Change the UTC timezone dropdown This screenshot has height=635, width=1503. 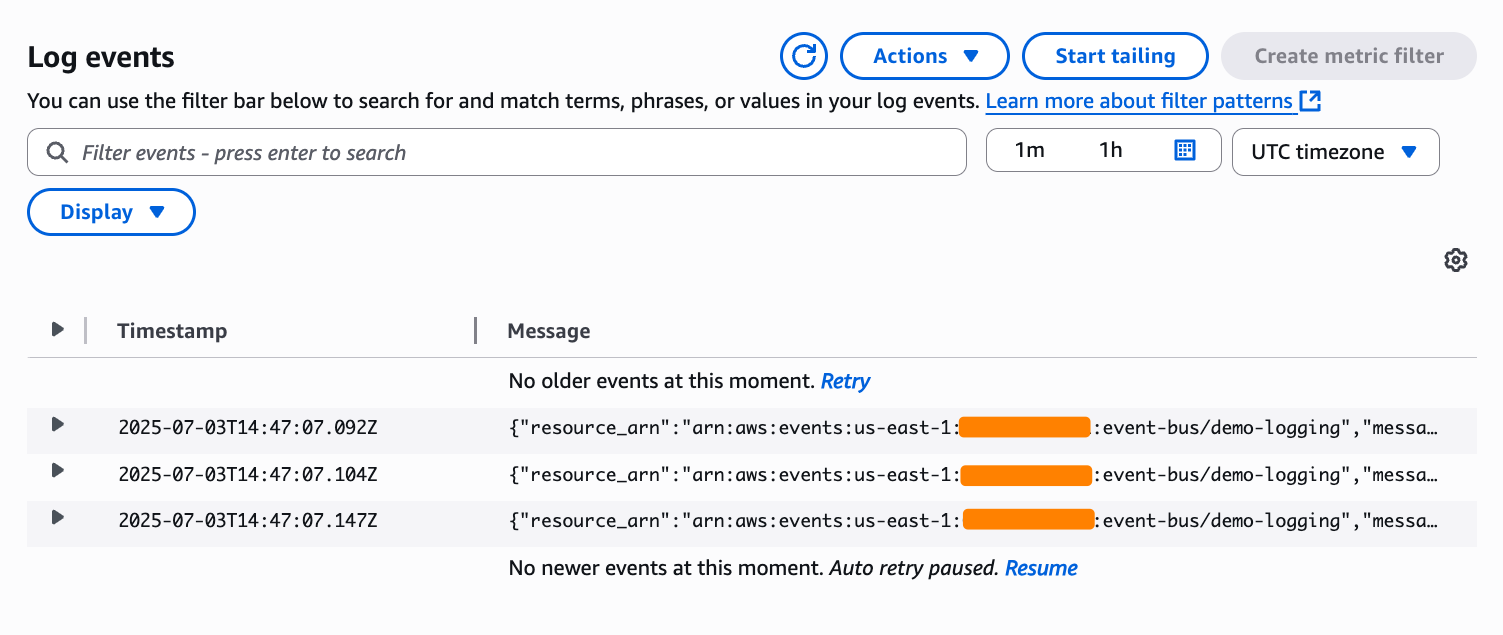(x=1335, y=152)
